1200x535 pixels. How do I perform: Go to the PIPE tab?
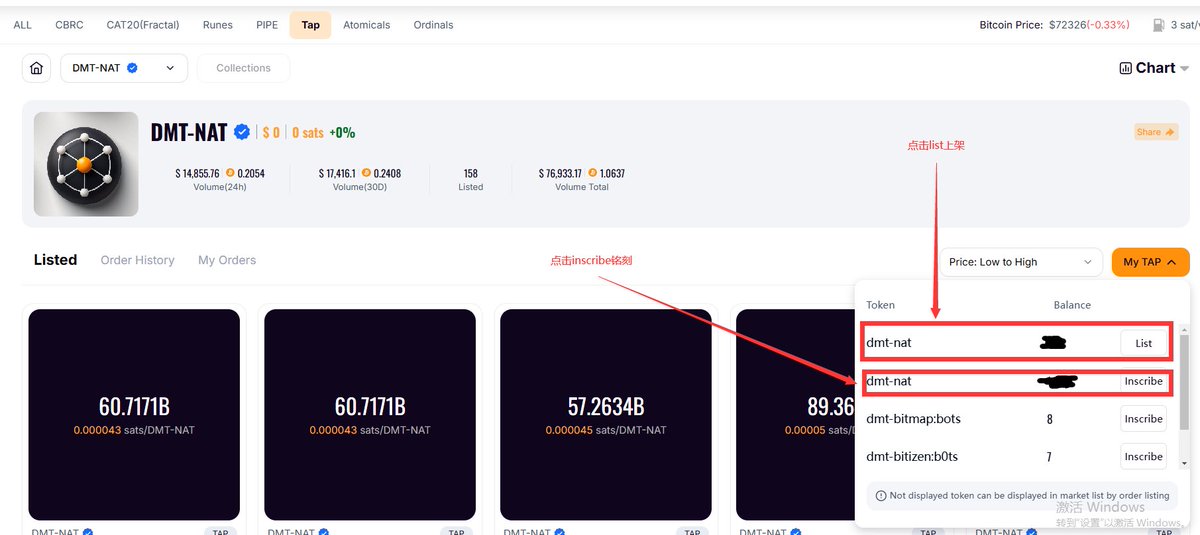266,25
